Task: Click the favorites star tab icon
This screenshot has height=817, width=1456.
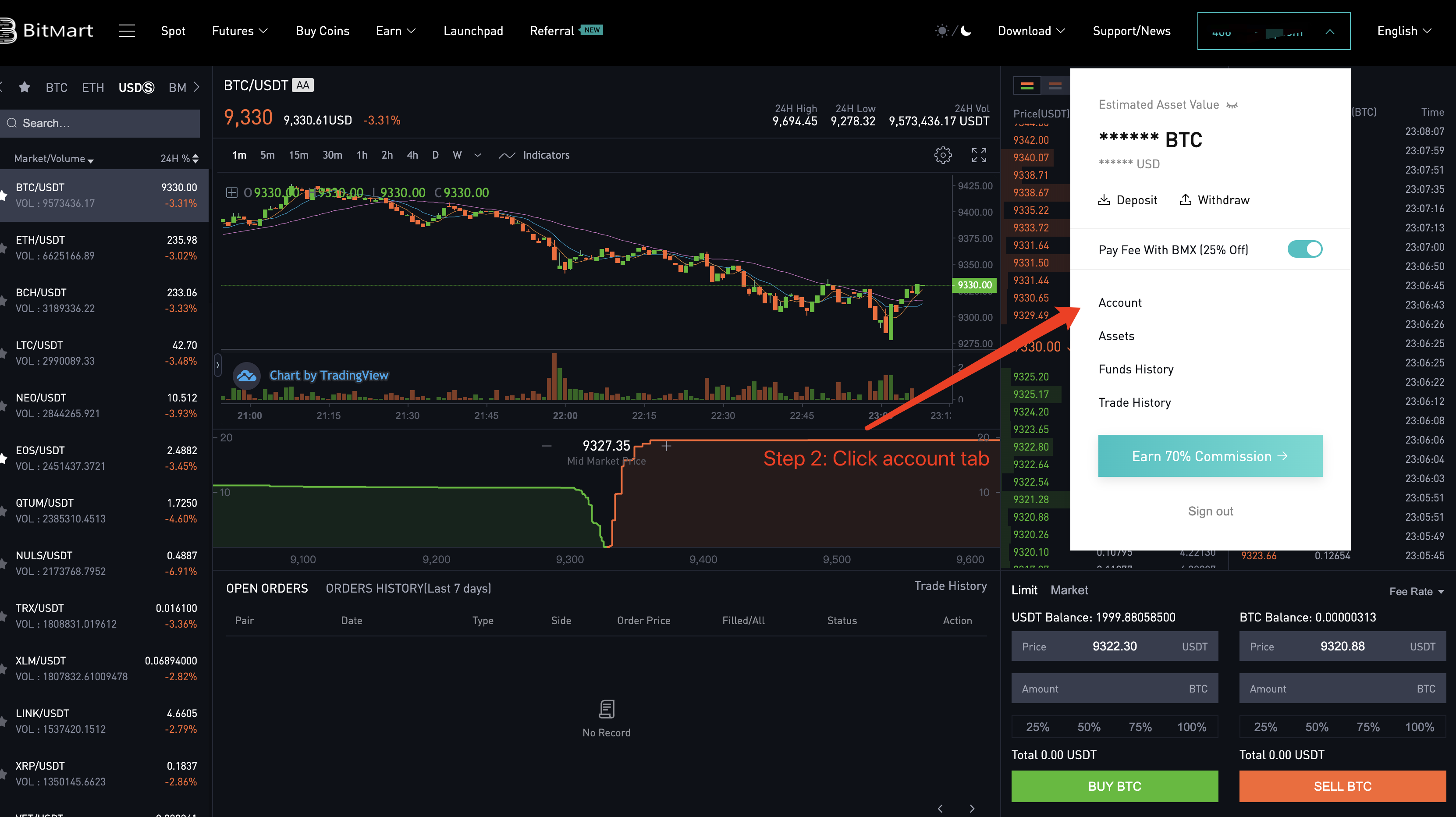Action: pyautogui.click(x=24, y=87)
